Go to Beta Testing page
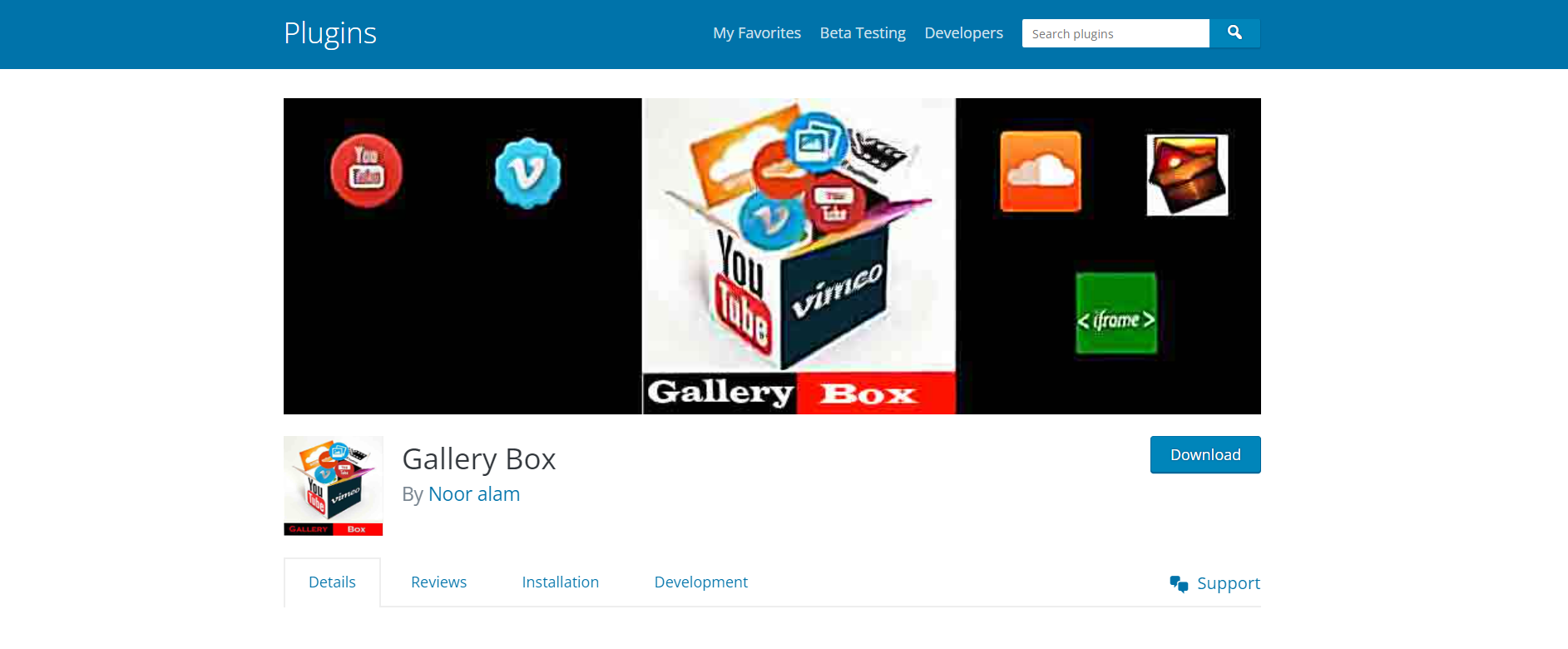 tap(863, 33)
